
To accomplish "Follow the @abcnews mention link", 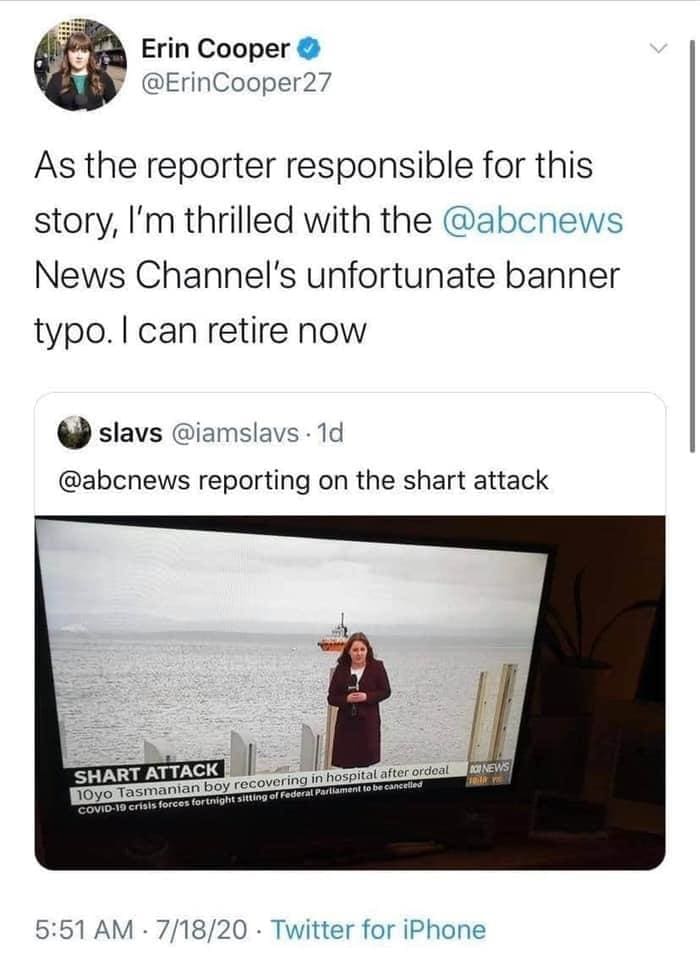I will pos(532,220).
